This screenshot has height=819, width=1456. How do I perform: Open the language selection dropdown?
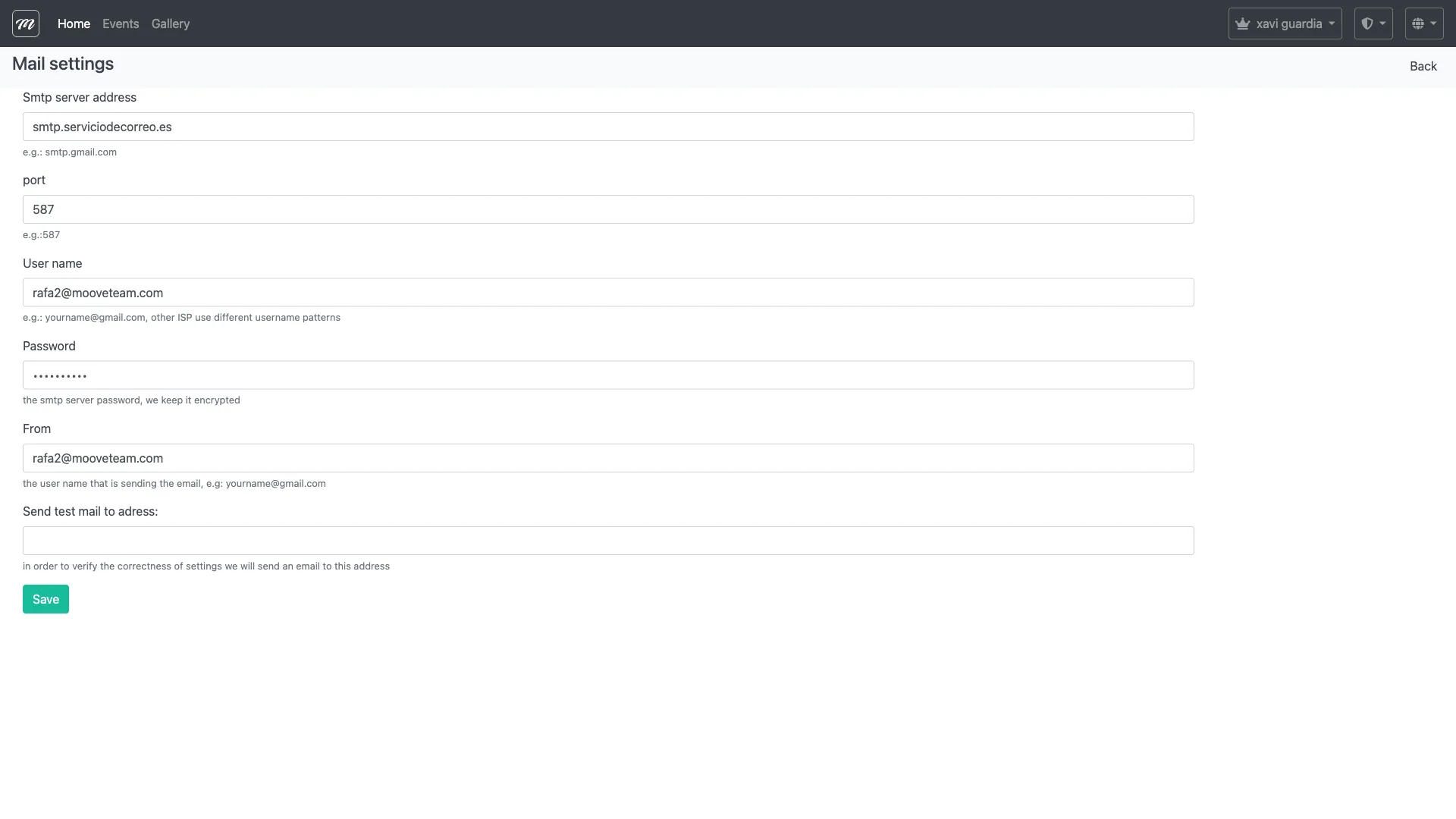[1424, 24]
